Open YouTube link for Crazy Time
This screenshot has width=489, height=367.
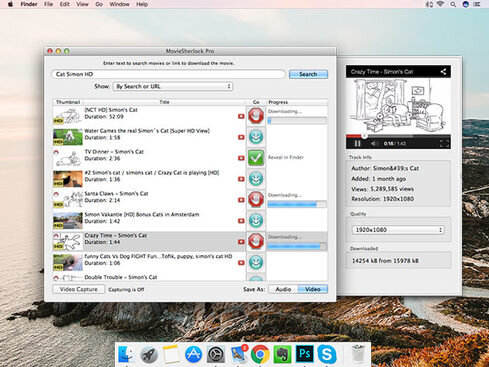click(x=241, y=242)
